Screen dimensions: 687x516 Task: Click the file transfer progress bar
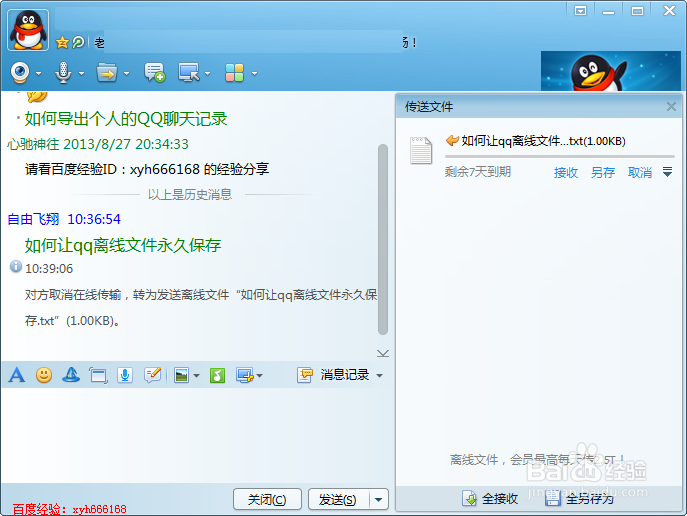(560, 156)
